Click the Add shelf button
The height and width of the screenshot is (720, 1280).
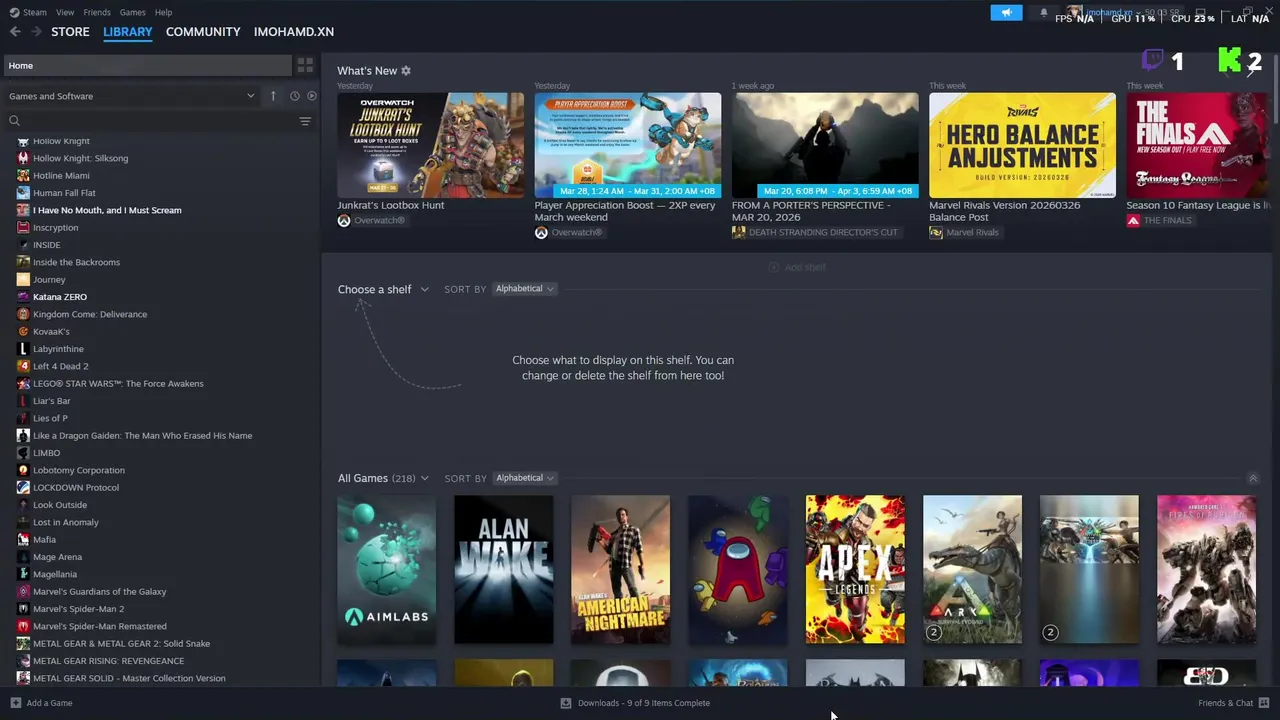pos(797,267)
